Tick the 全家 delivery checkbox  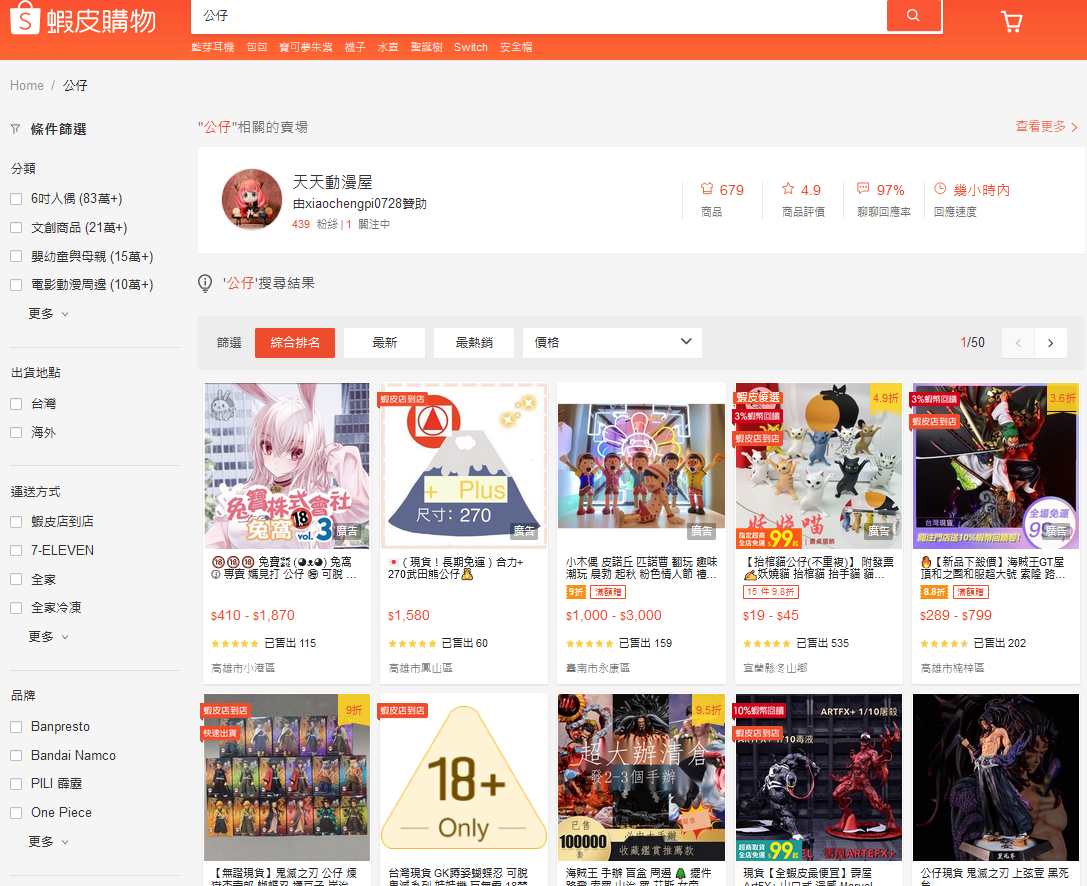(x=16, y=580)
